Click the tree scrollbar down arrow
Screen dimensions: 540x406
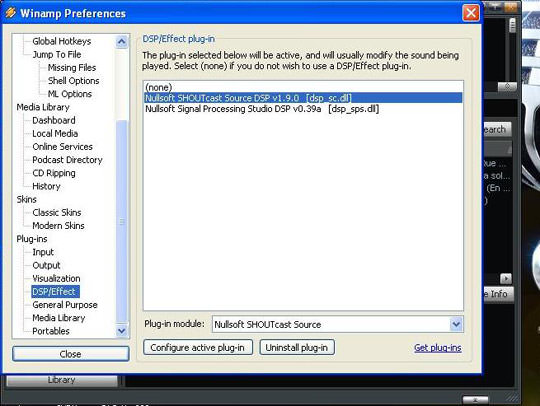coord(121,331)
